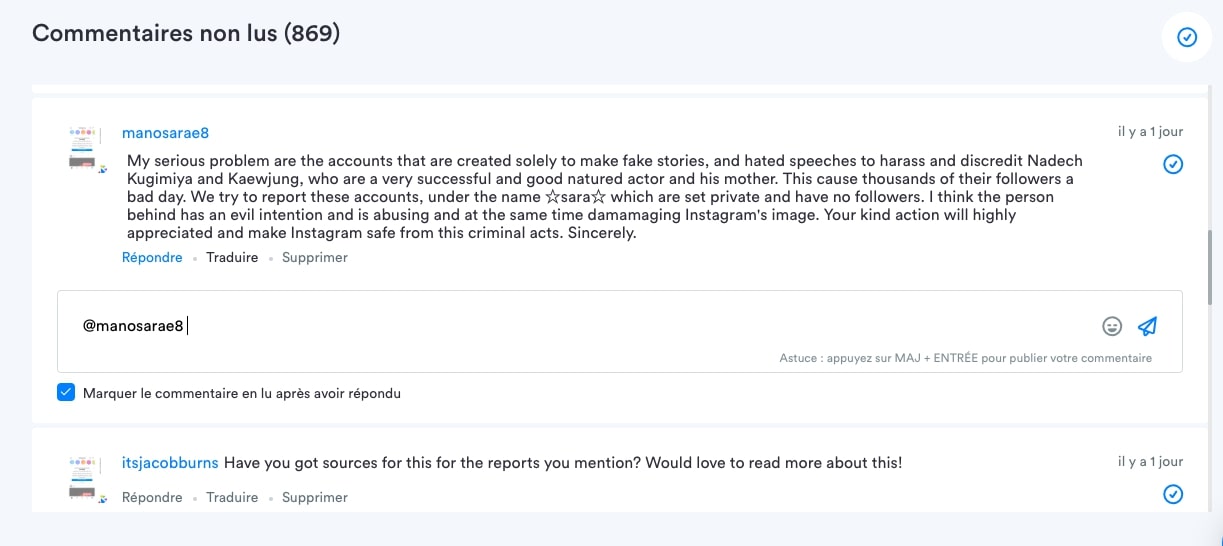Delete itsjacobburns comment via Supprimer

315,497
